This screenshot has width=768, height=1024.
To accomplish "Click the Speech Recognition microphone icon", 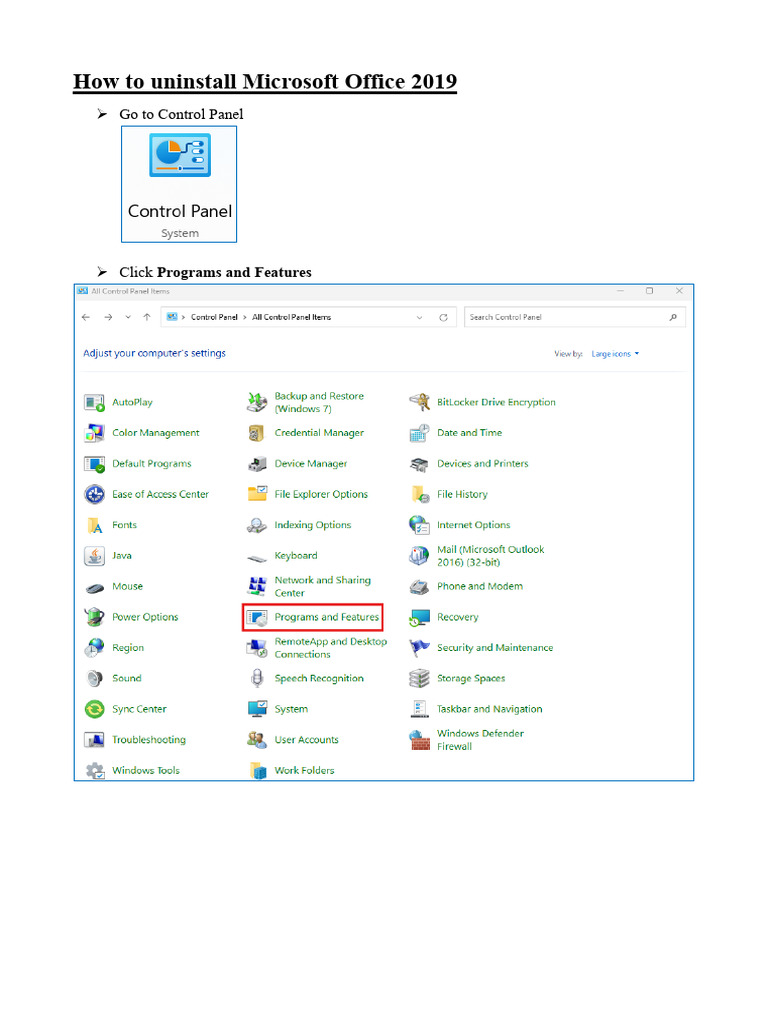I will coord(257,679).
